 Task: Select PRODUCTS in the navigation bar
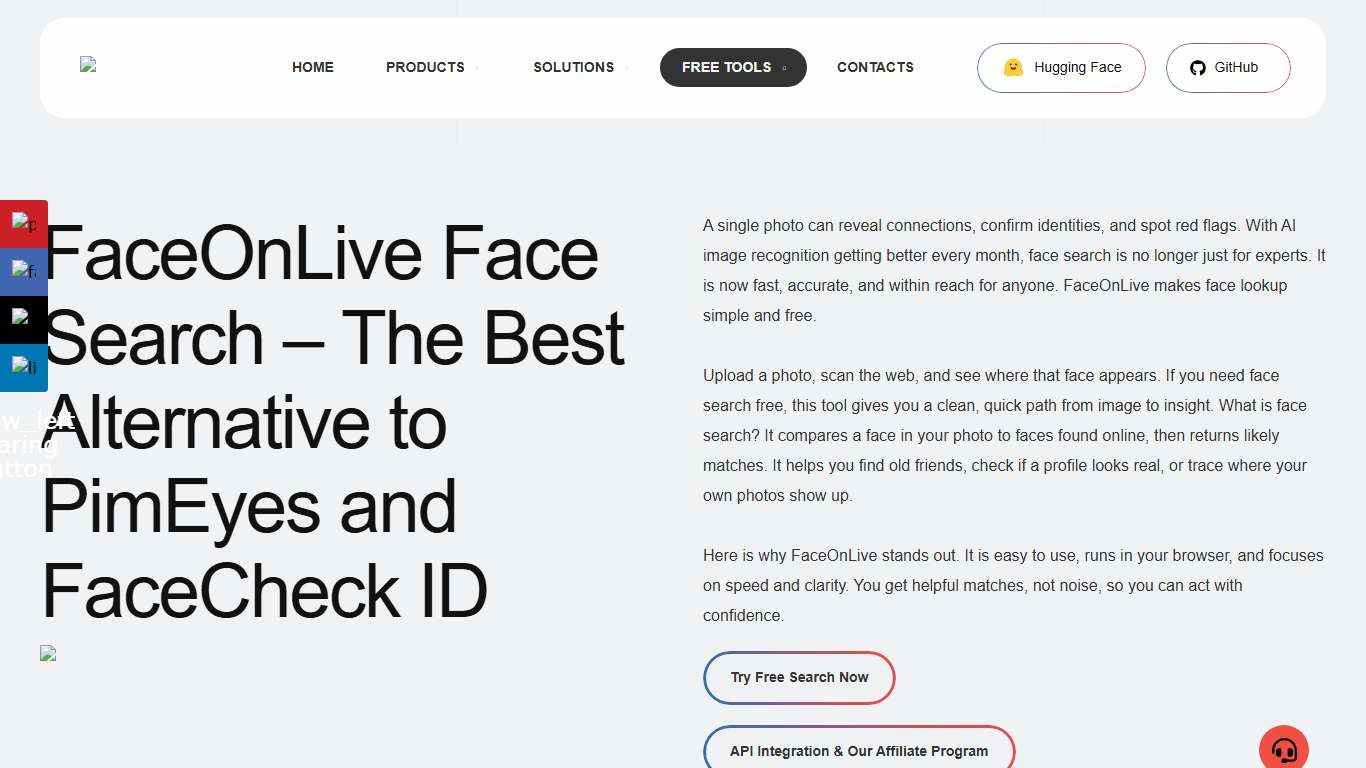425,67
